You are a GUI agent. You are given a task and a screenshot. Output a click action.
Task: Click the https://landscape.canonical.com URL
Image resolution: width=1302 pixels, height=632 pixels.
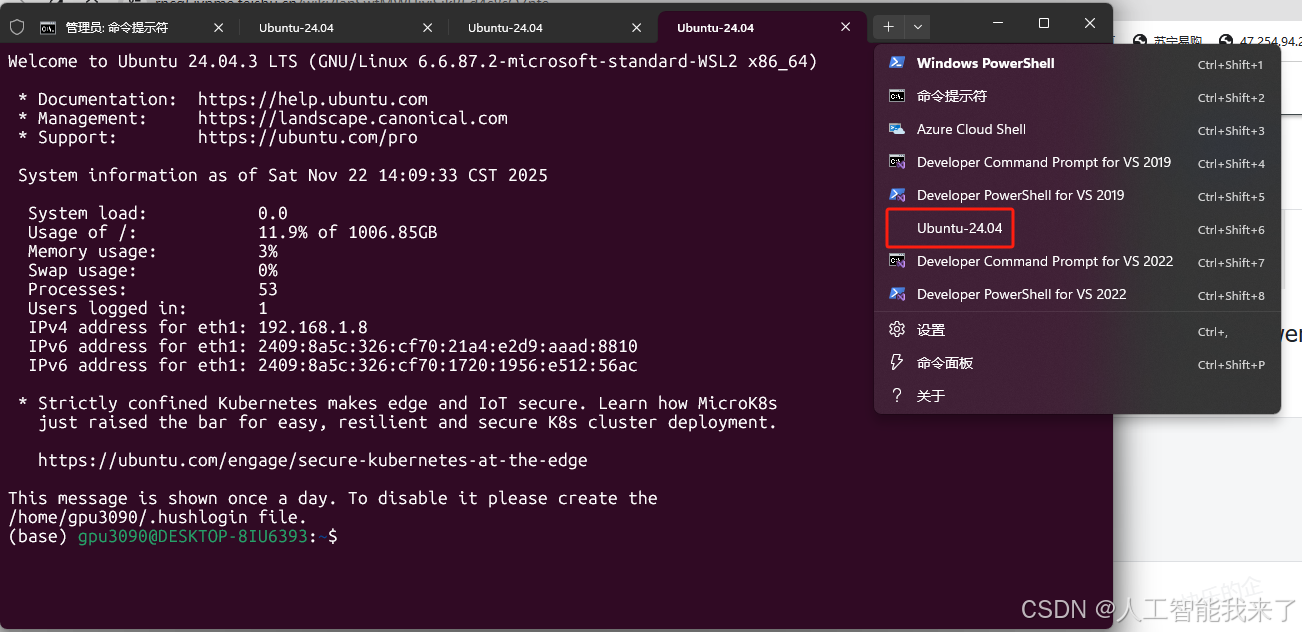(x=353, y=118)
